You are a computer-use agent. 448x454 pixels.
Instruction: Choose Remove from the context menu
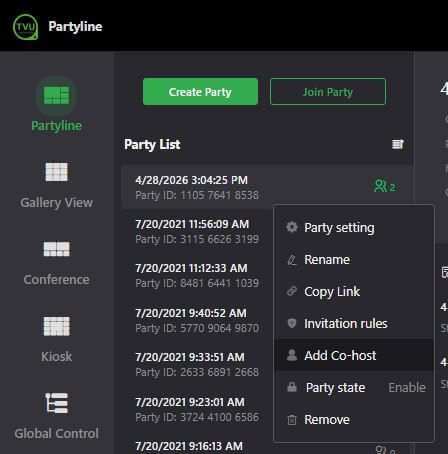[354, 419]
